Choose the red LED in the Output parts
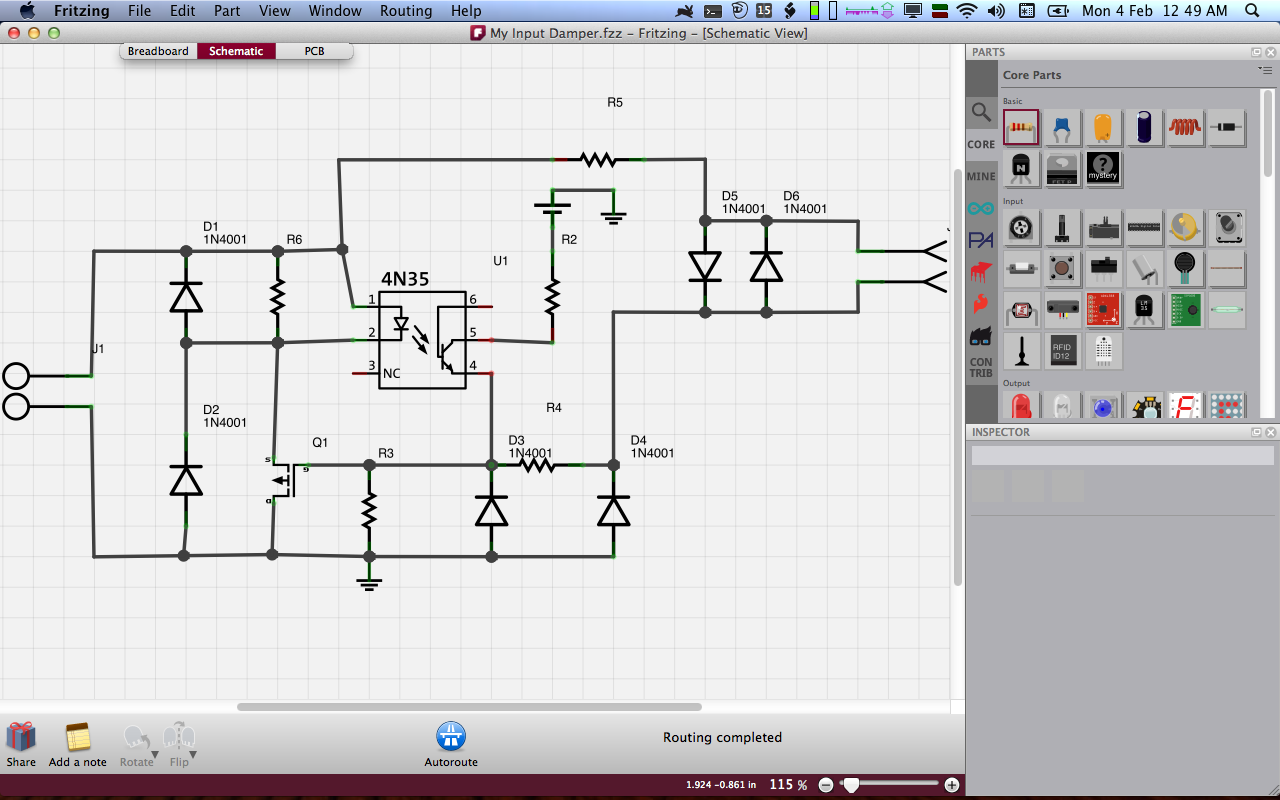This screenshot has width=1280, height=800. pos(1021,407)
